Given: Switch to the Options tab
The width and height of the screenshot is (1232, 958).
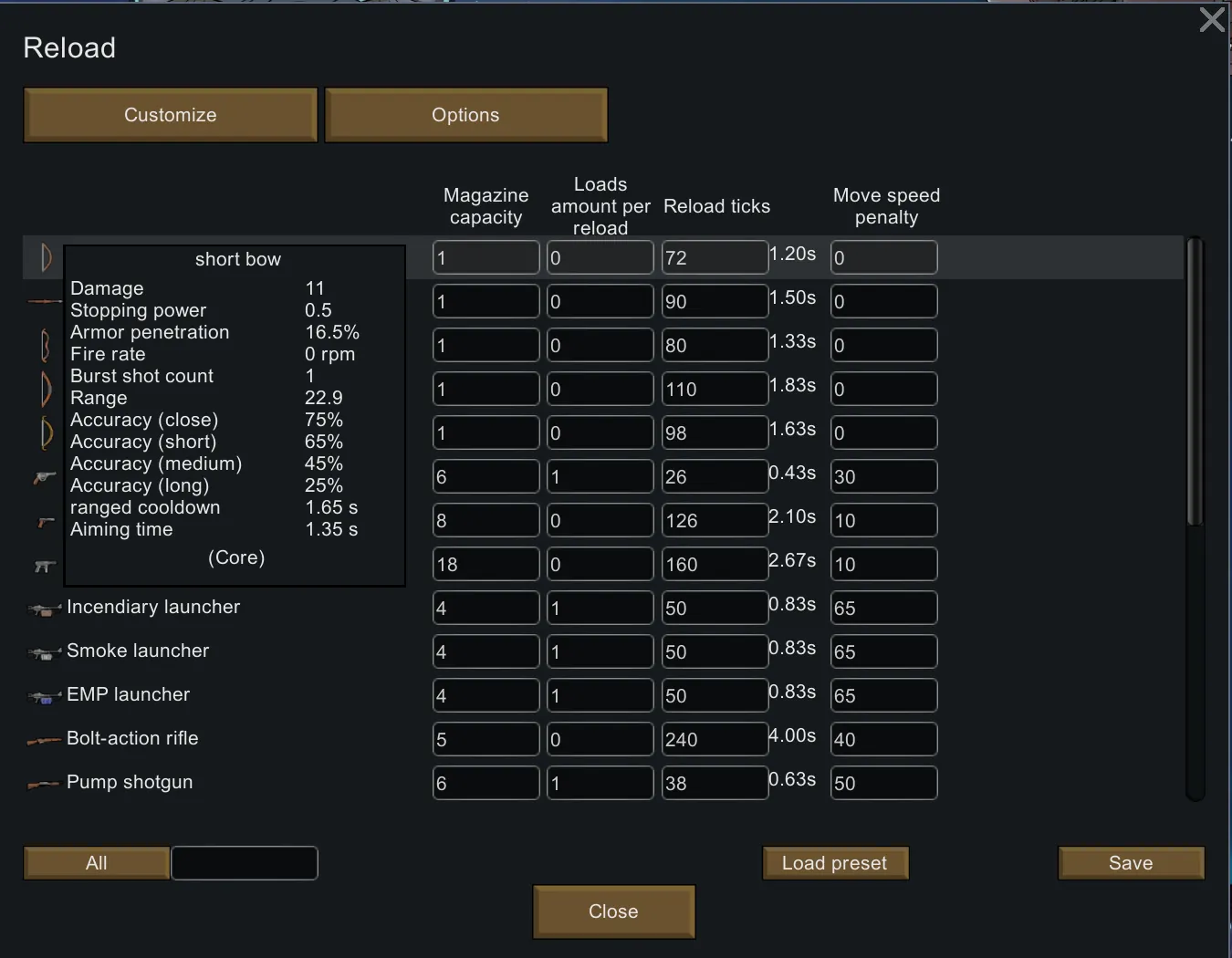Looking at the screenshot, I should (465, 115).
